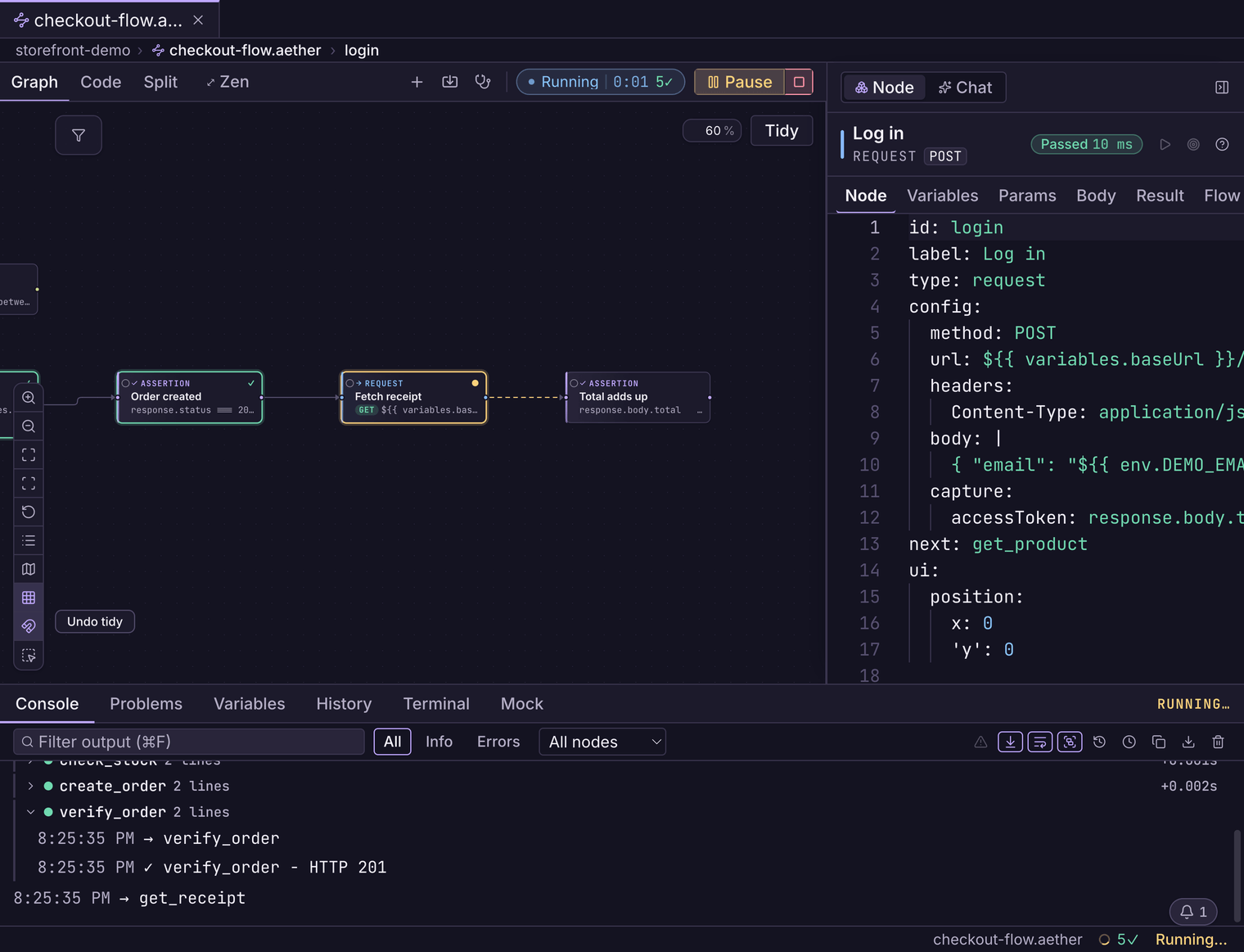Switch to Split view
1244x952 pixels.
tap(160, 82)
